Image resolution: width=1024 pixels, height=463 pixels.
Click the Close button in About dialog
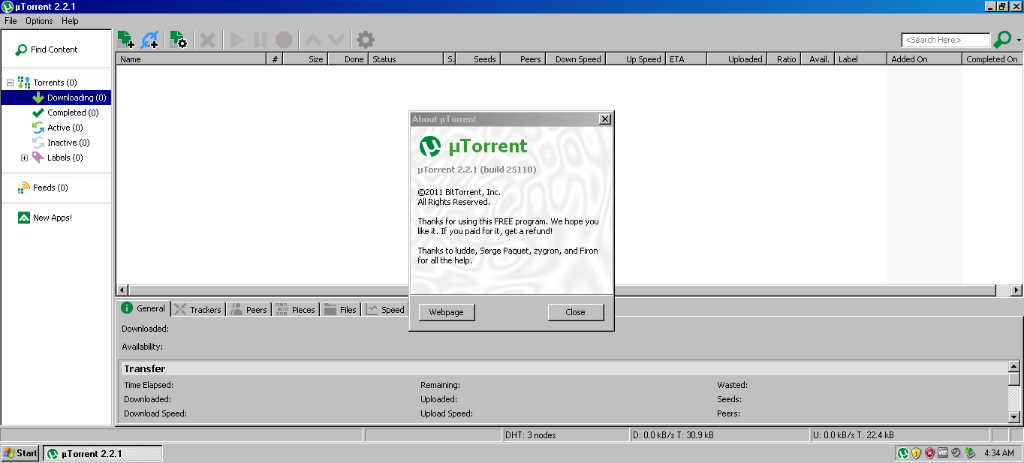(575, 312)
